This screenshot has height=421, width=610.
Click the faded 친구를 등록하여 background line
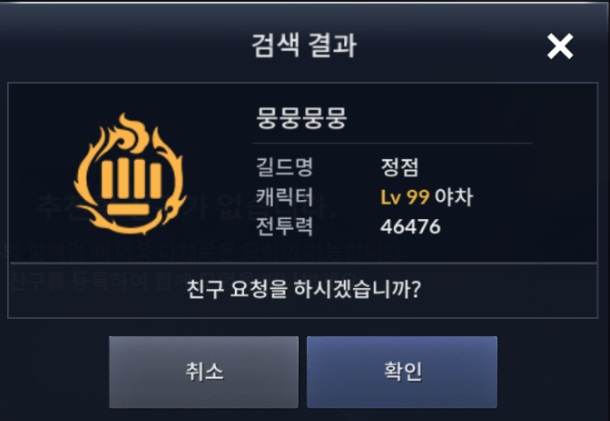point(78,281)
